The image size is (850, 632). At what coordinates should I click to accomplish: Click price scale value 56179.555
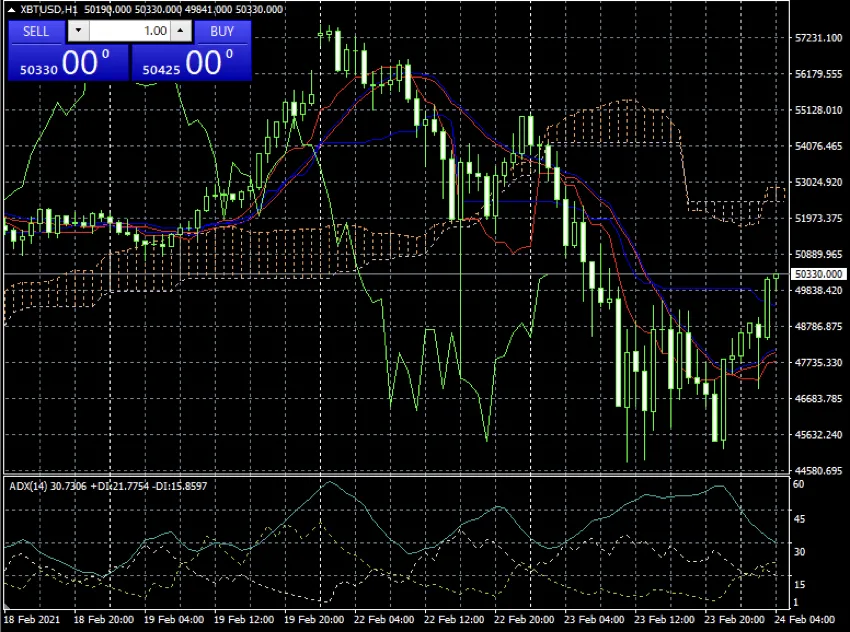[x=819, y=74]
